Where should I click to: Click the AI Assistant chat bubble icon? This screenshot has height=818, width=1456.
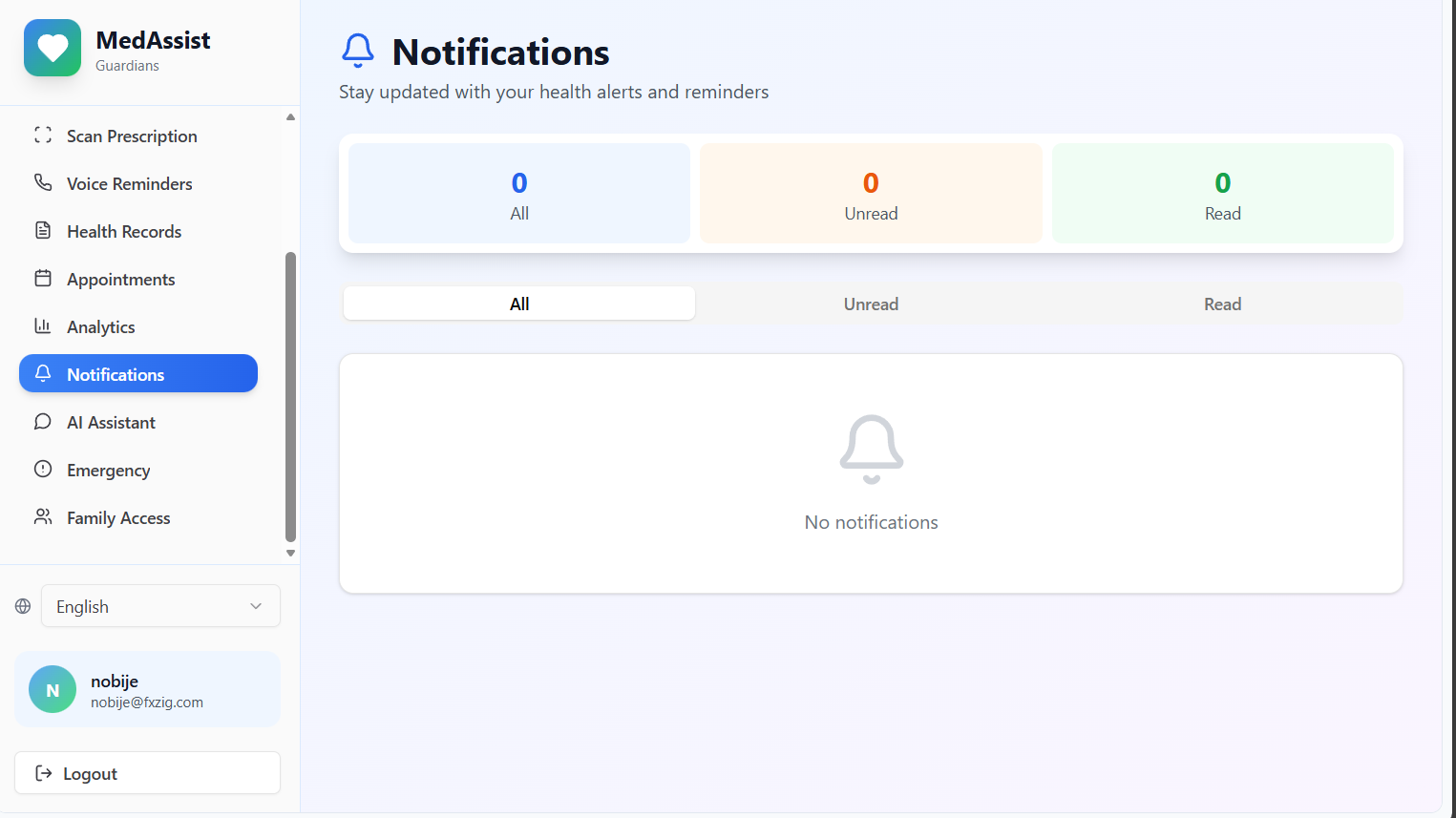point(43,422)
